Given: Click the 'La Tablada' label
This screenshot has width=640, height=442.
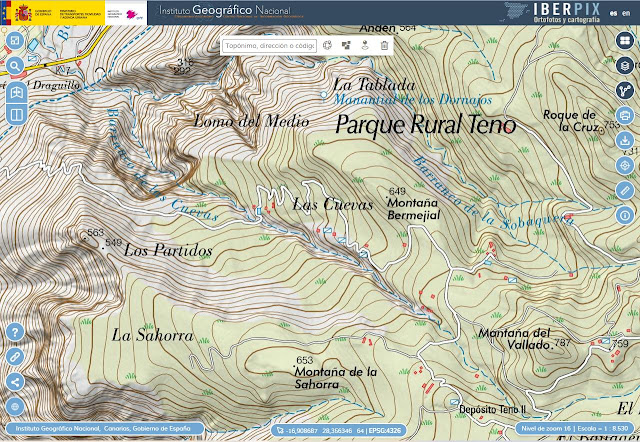Looking at the screenshot, I should click(374, 84).
